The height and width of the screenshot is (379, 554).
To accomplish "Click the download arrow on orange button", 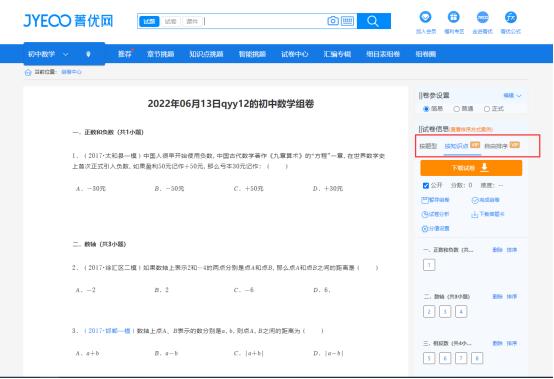I will click(484, 167).
